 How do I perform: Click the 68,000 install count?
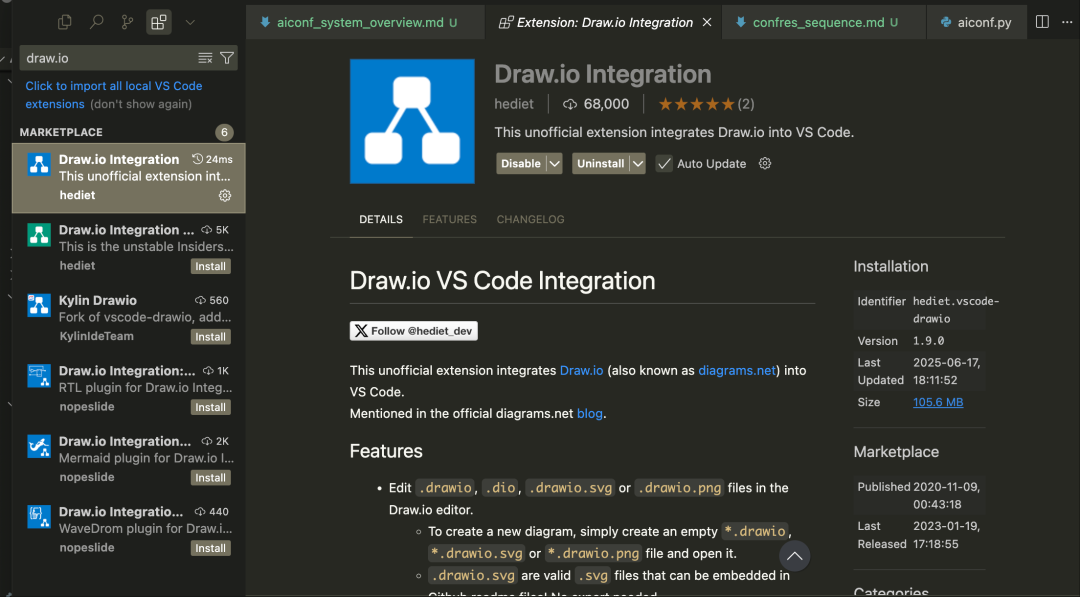pos(596,104)
